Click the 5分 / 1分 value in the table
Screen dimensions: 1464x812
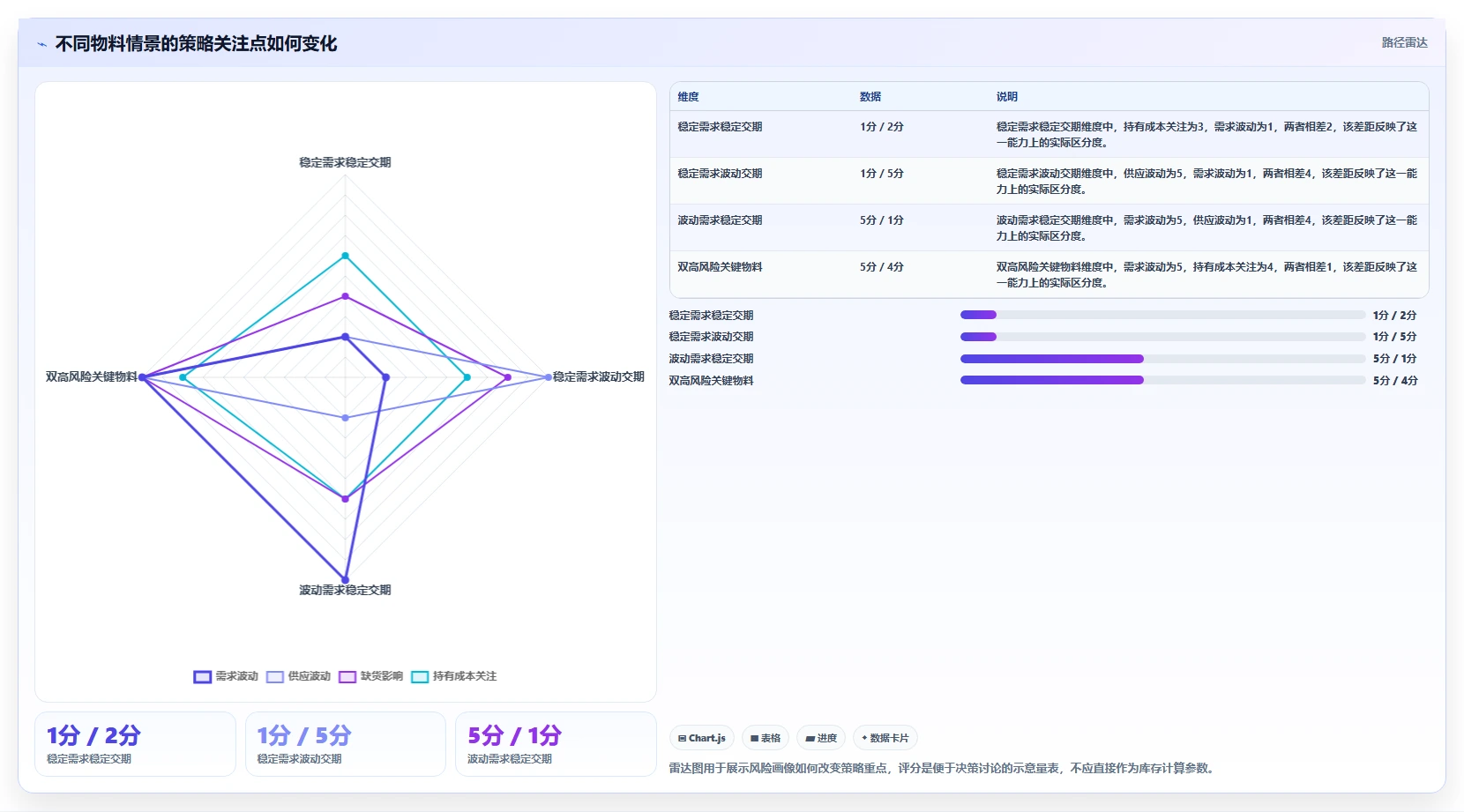(x=882, y=220)
